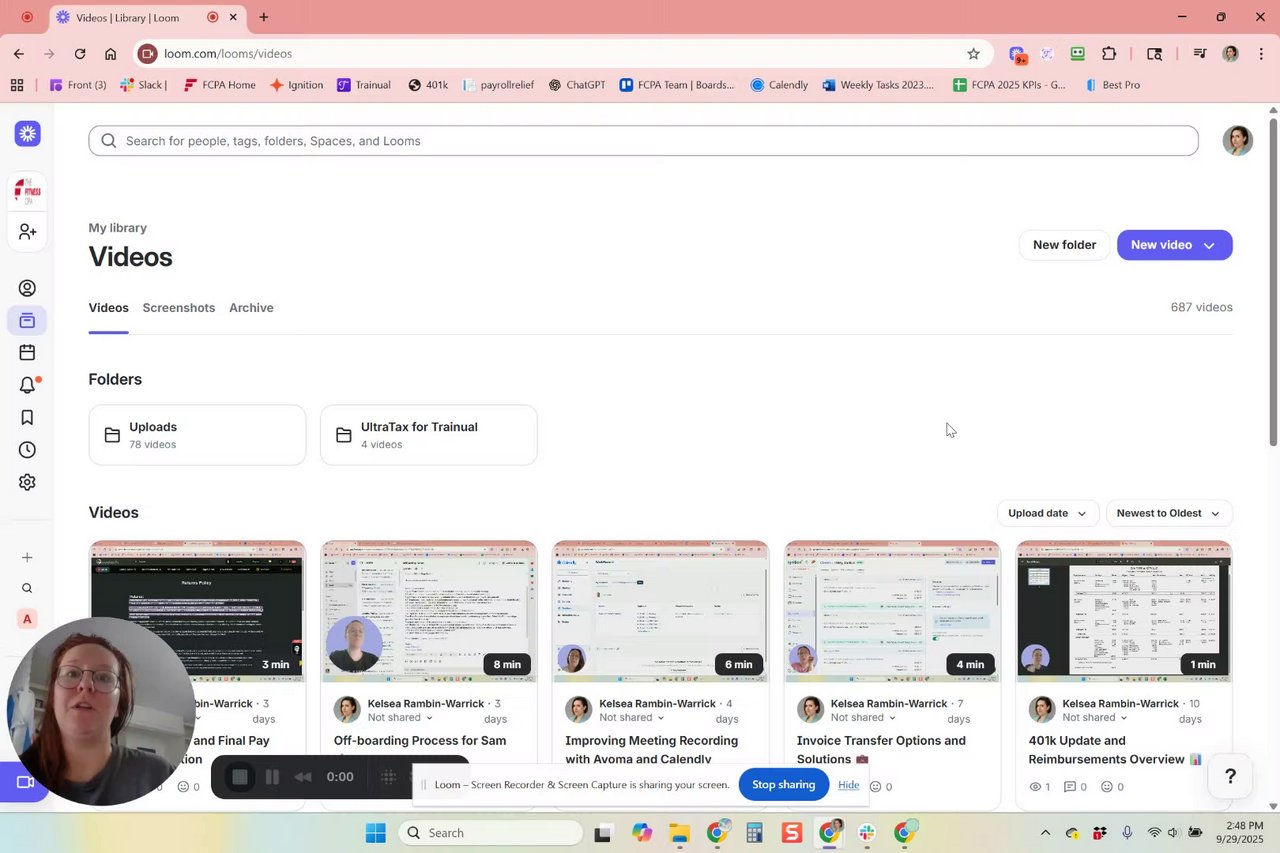Open the Settings gear in Loom sidebar
The image size is (1280, 853).
(27, 482)
